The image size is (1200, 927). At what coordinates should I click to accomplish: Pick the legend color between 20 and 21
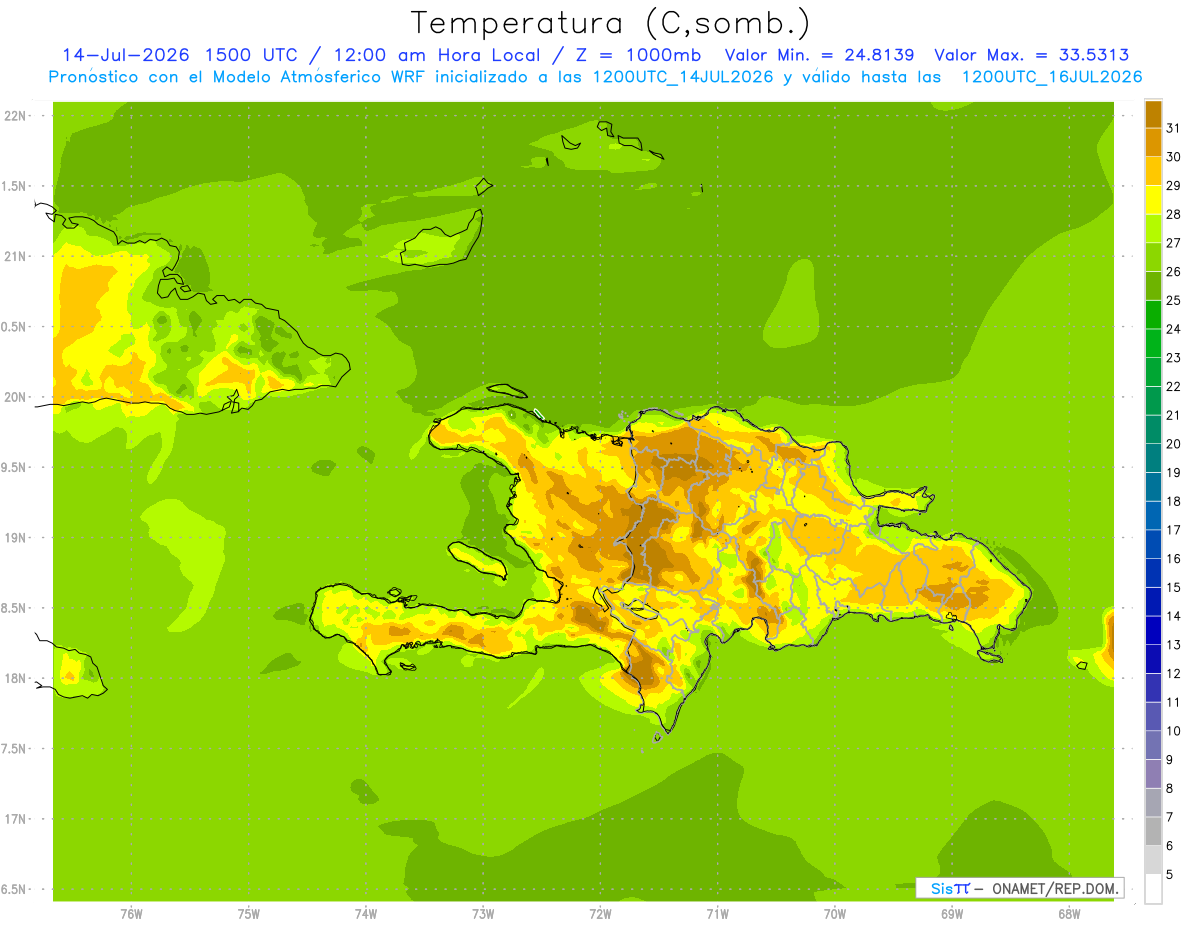point(1153,429)
